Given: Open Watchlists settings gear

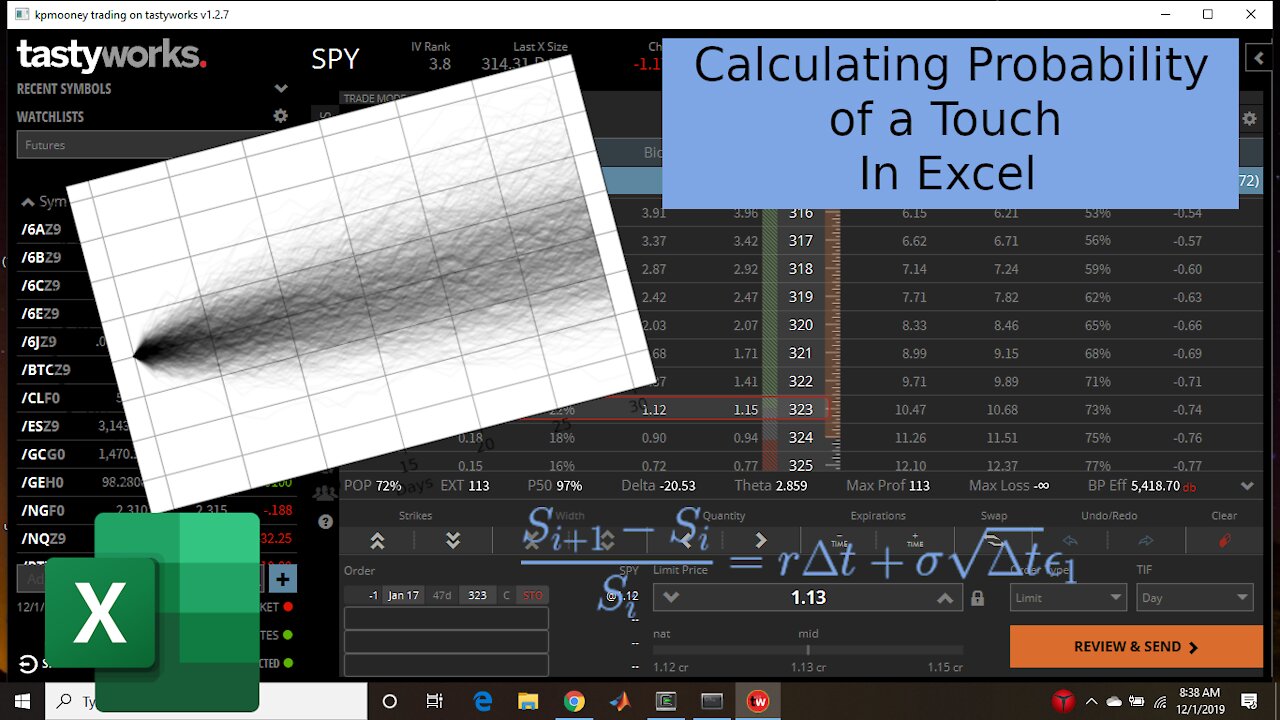Looking at the screenshot, I should (281, 116).
